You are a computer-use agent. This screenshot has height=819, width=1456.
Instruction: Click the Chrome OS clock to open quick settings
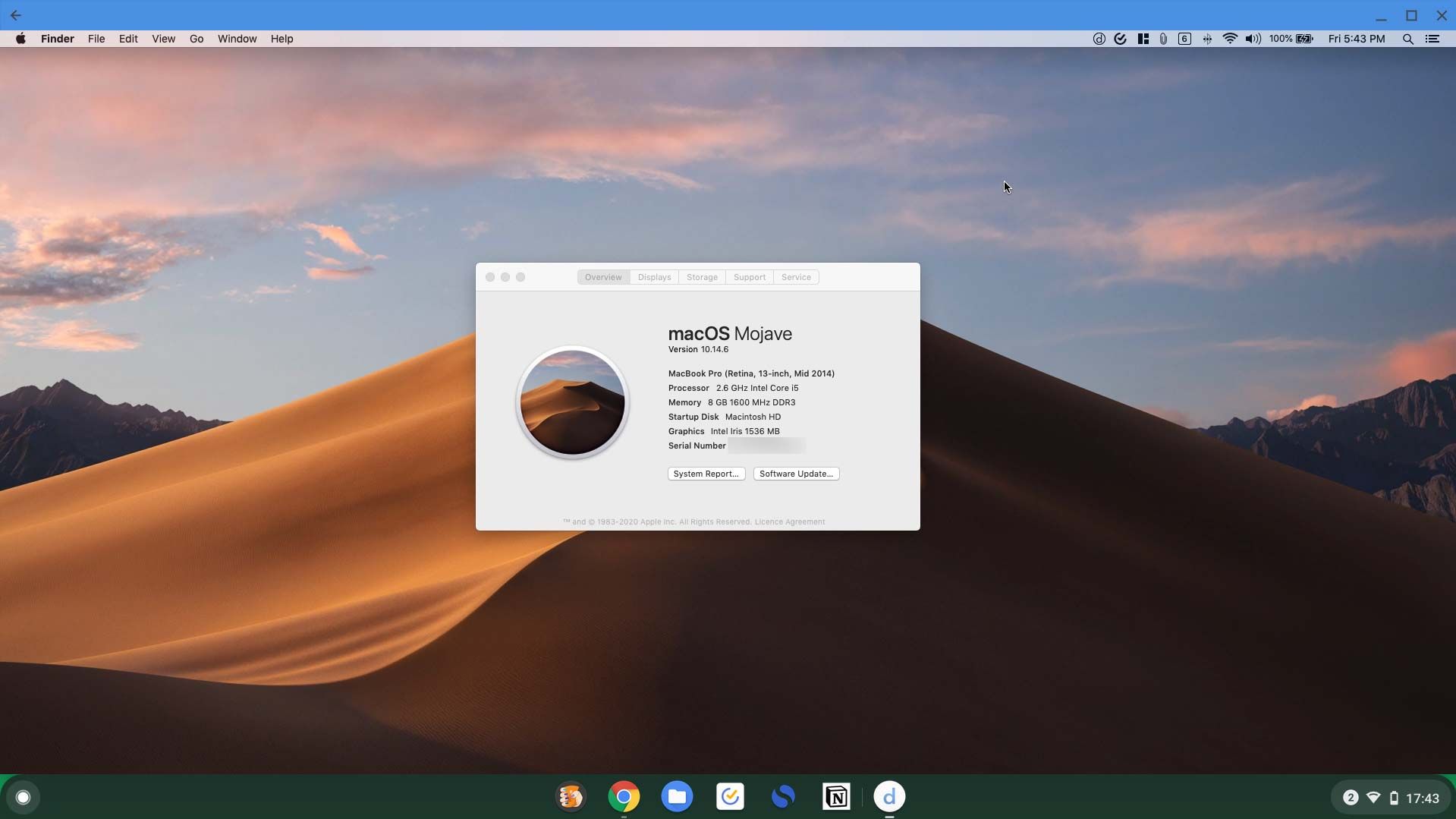(x=1425, y=797)
